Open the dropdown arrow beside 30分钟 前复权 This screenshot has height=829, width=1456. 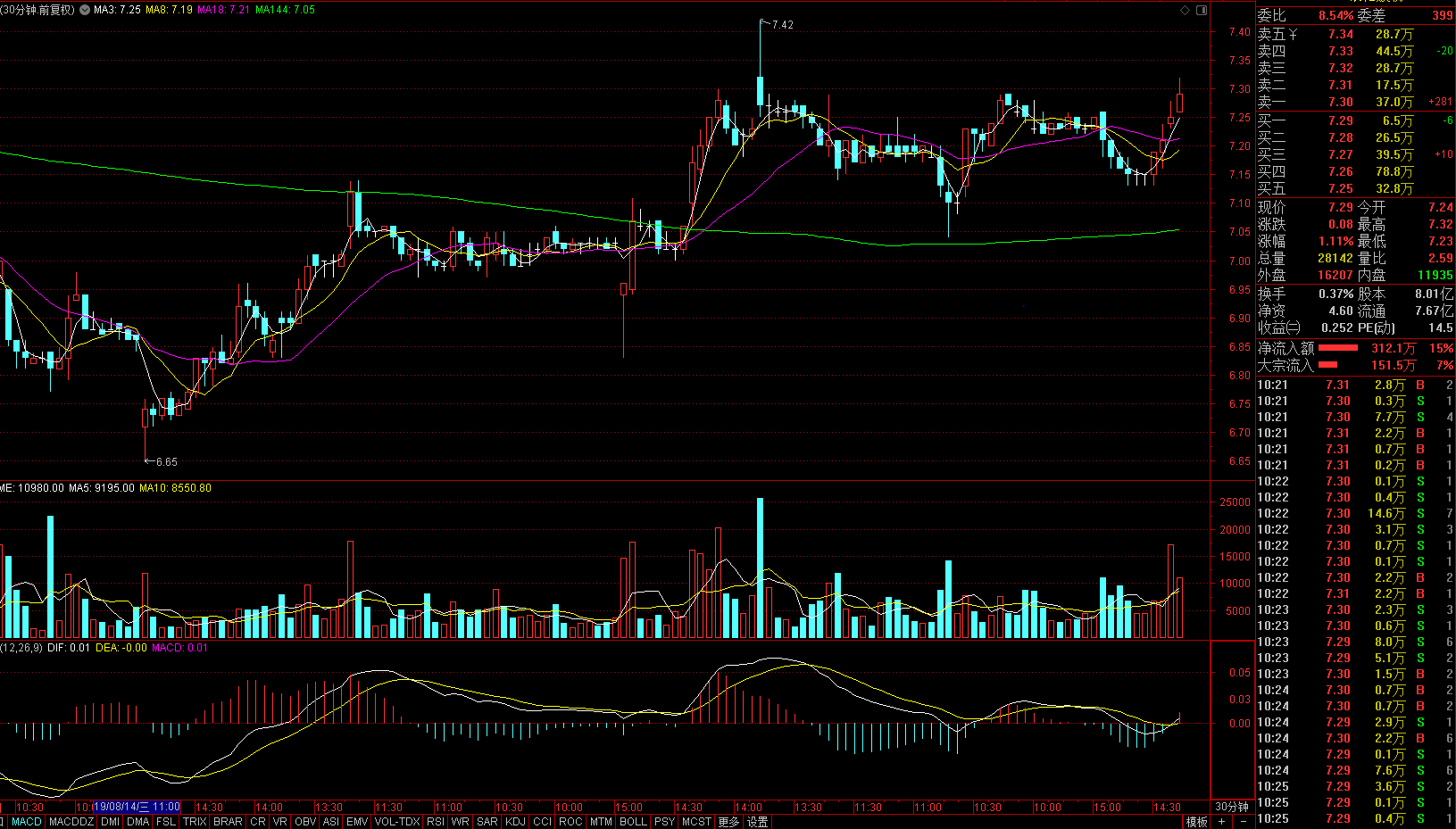coord(84,10)
